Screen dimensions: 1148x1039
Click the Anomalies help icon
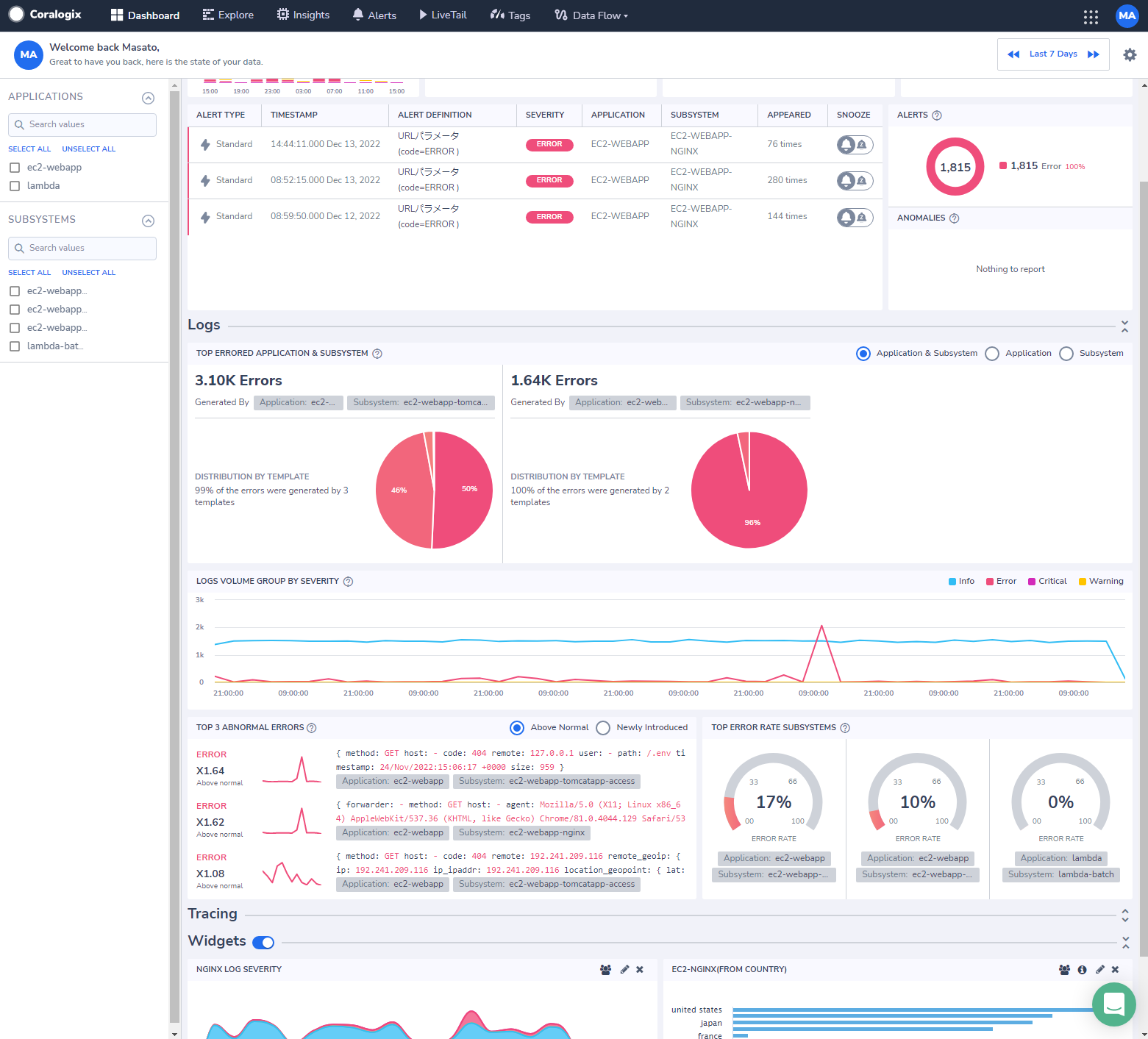pos(954,218)
